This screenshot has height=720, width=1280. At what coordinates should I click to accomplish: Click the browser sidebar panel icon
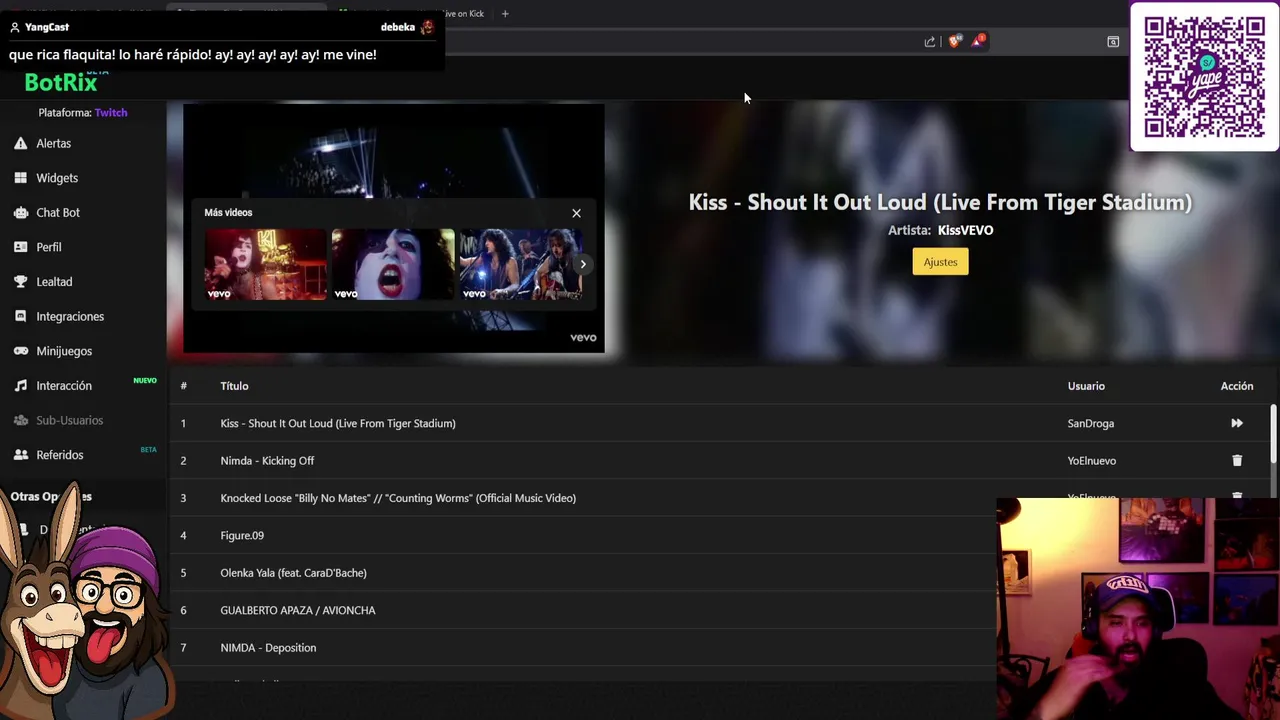point(1113,42)
